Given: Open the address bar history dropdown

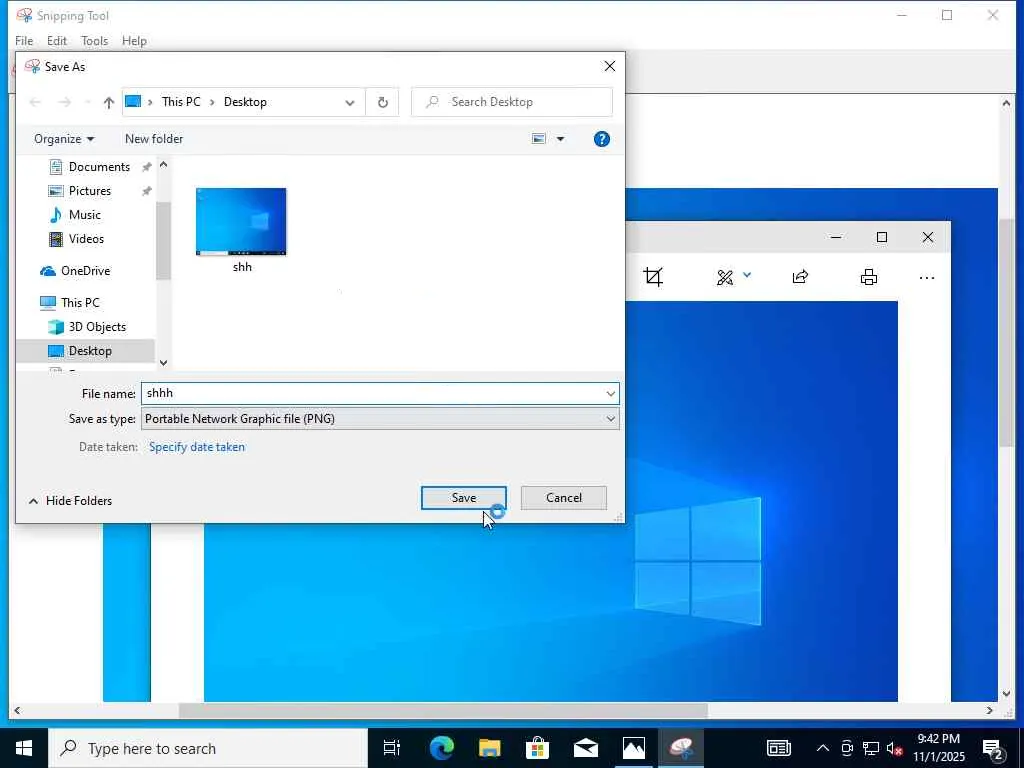Looking at the screenshot, I should coord(350,103).
